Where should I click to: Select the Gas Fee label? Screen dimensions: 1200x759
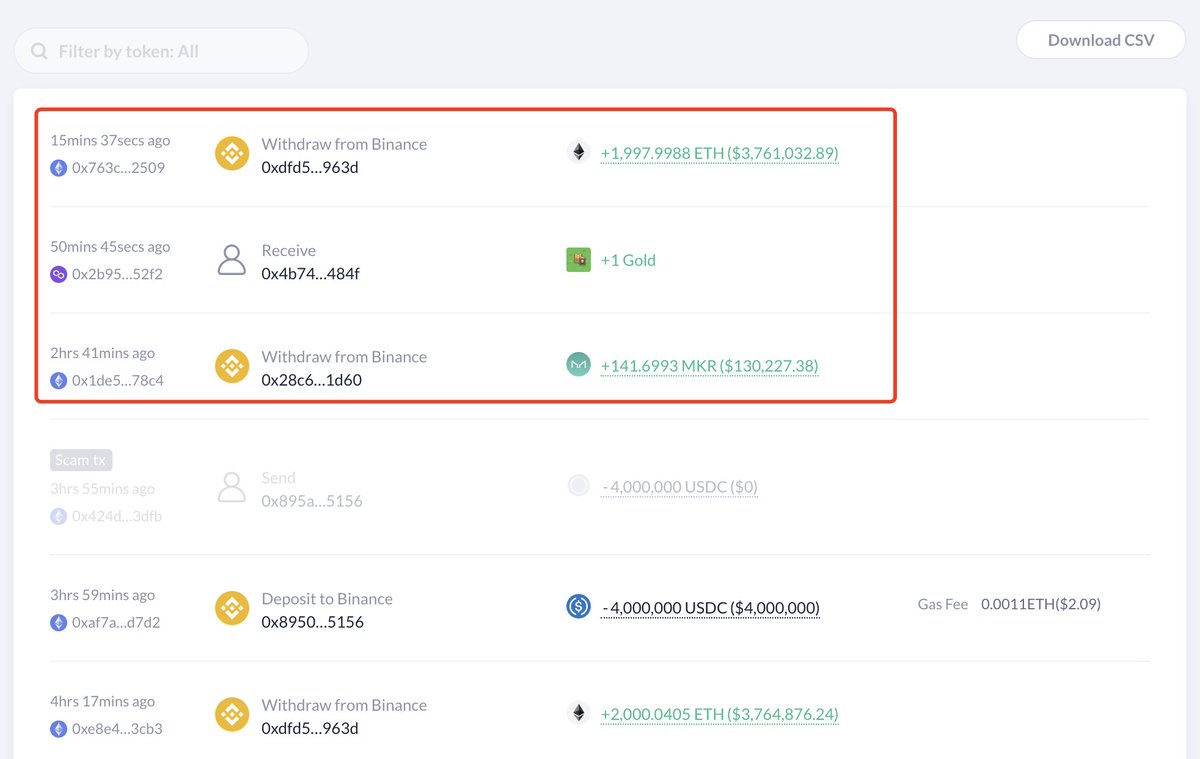[943, 604]
